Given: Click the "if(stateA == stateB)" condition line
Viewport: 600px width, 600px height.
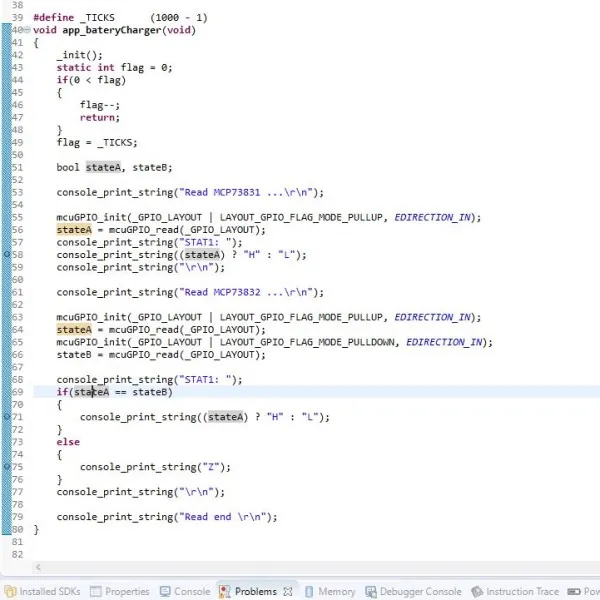Looking at the screenshot, I should [x=114, y=392].
